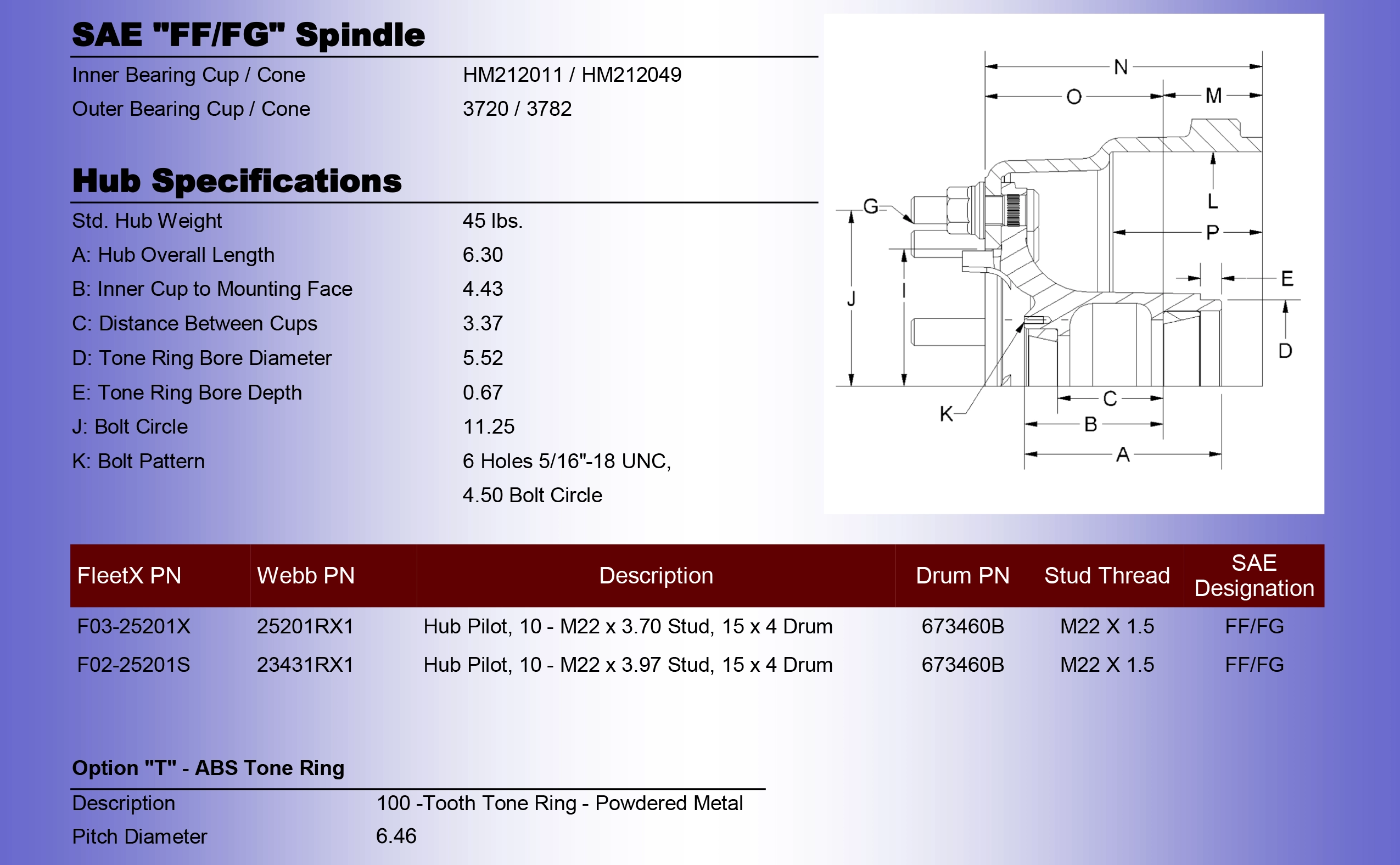The width and height of the screenshot is (1400, 865).
Task: Click Webb part number 23431RX1
Action: (x=305, y=665)
